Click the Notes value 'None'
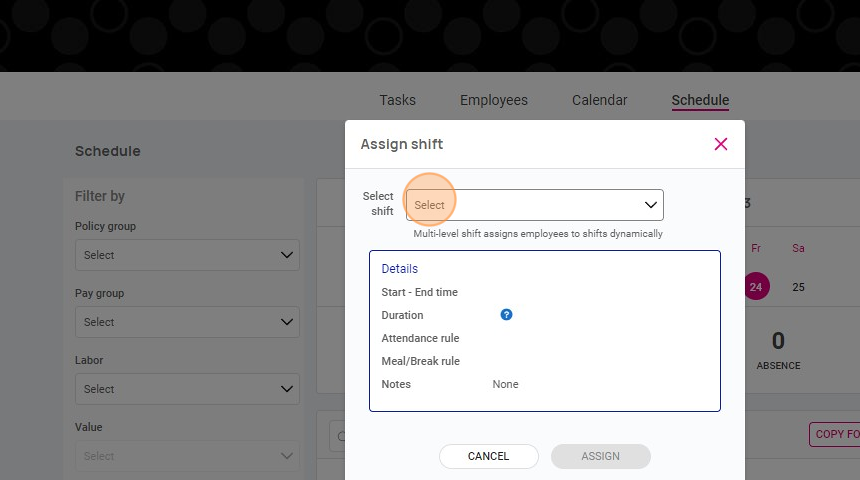This screenshot has width=860, height=480. coord(505,384)
